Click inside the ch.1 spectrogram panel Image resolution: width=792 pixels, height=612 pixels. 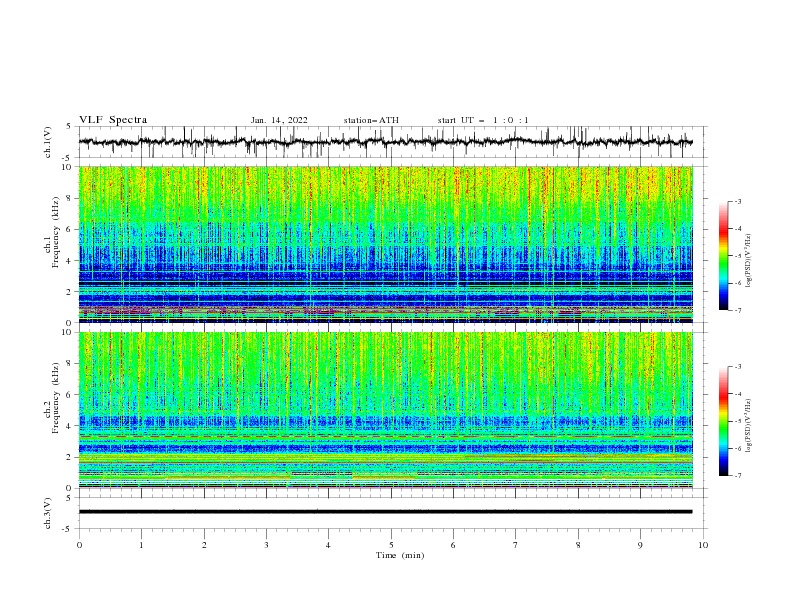385,244
